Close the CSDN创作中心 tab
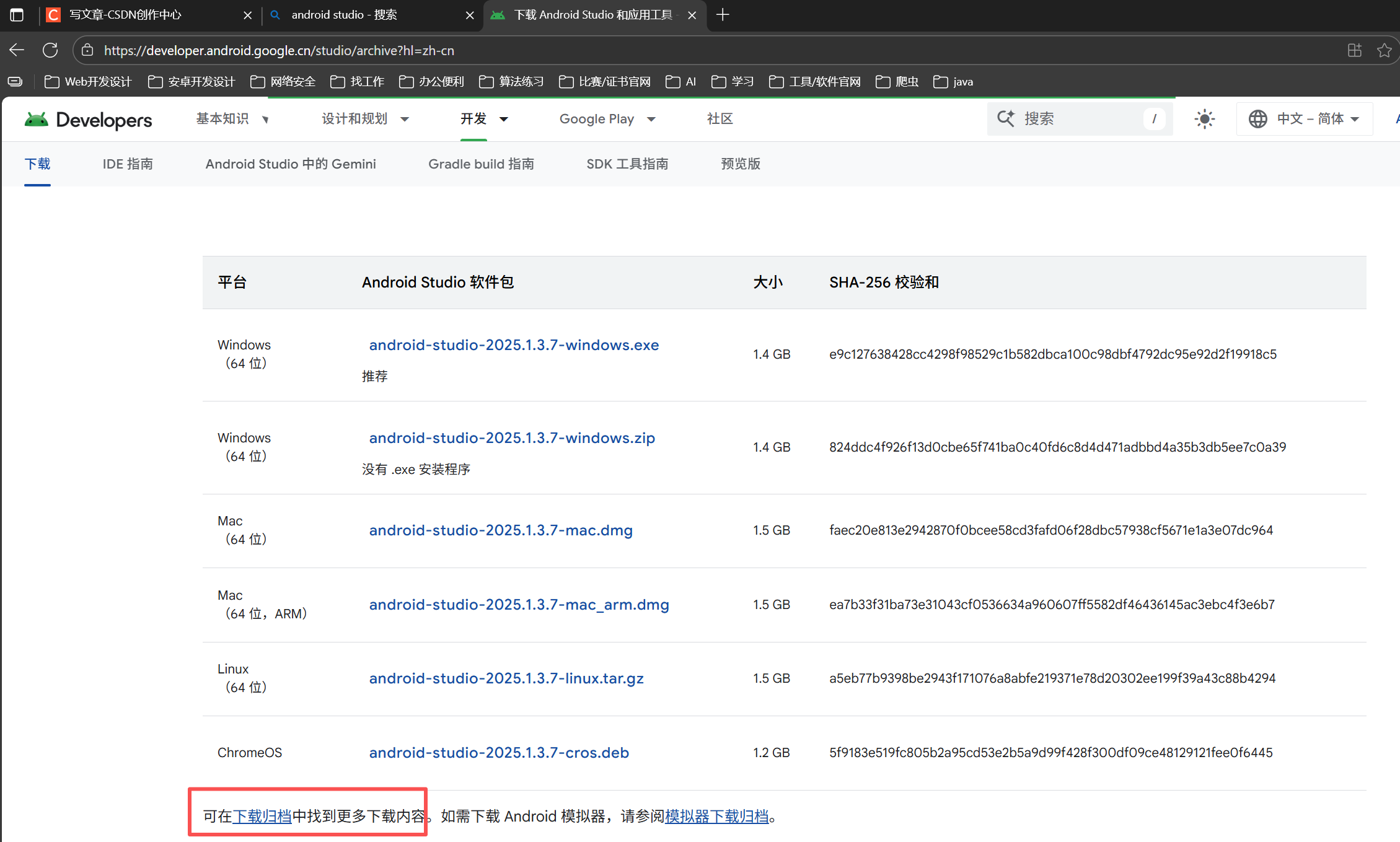The image size is (1400, 842). click(x=248, y=15)
